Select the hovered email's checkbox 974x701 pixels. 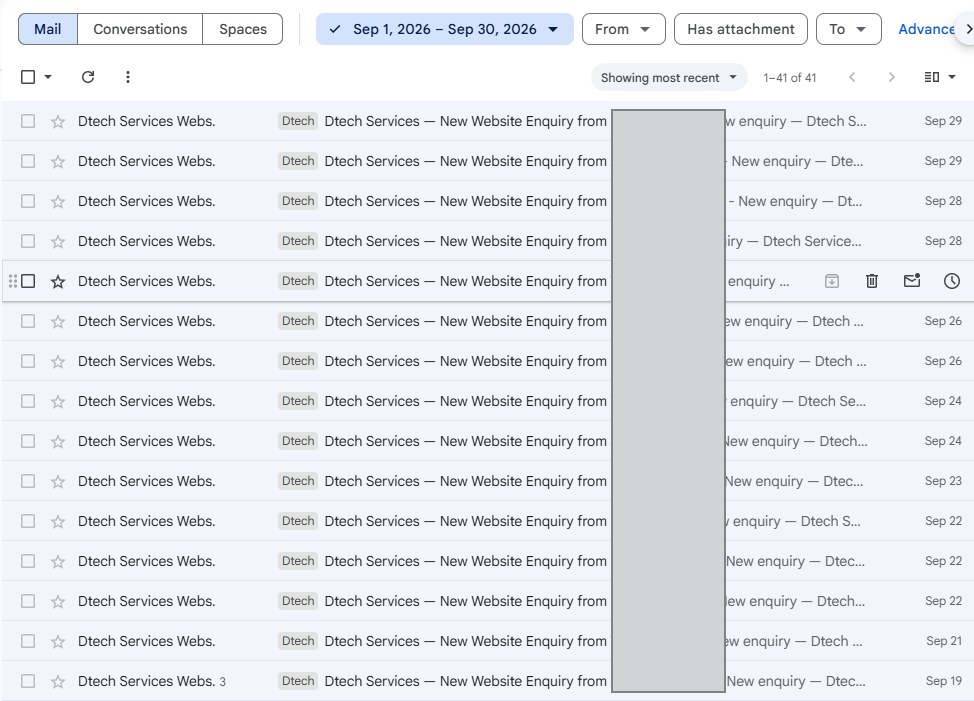[x=28, y=281]
